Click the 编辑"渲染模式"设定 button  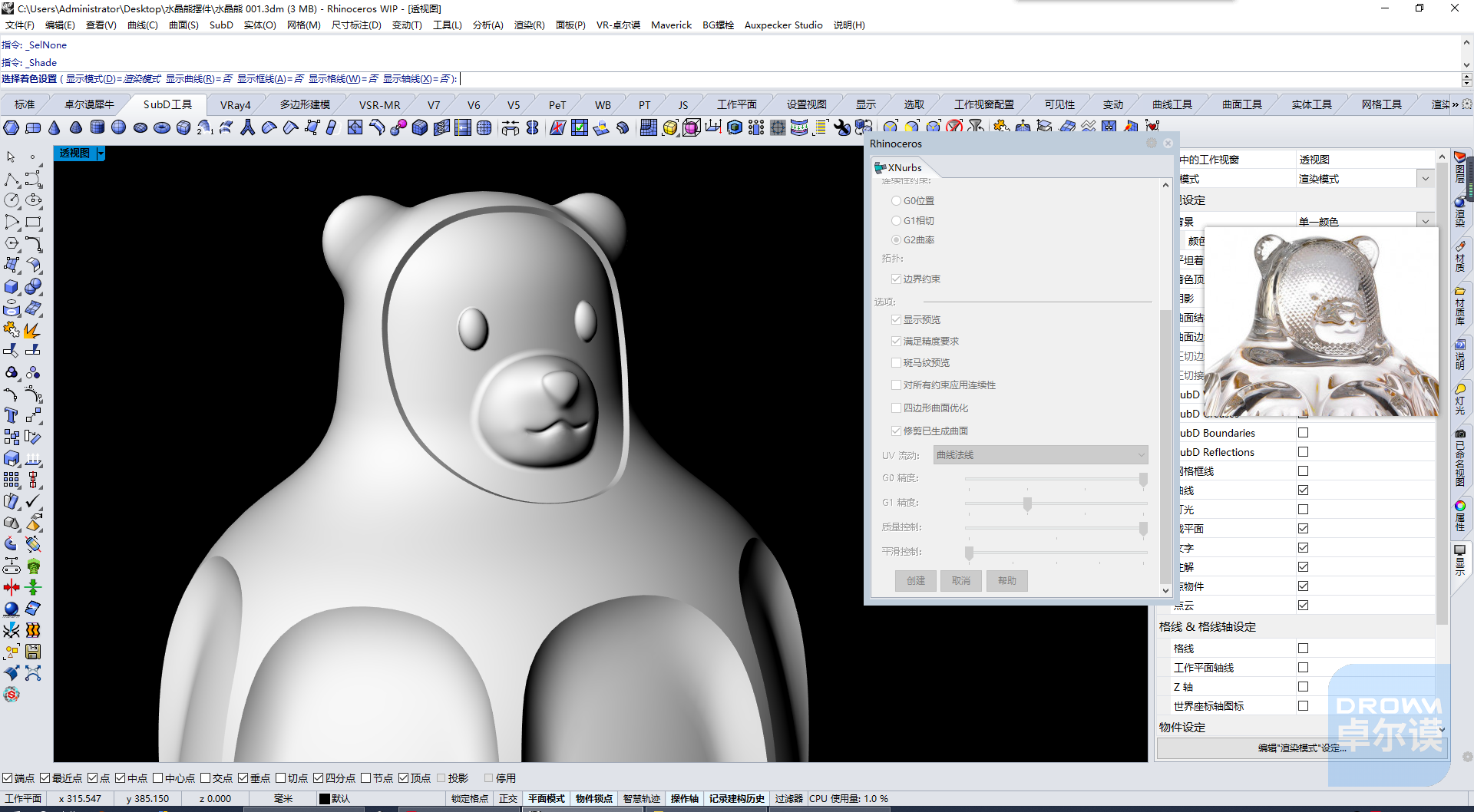pos(1302,748)
